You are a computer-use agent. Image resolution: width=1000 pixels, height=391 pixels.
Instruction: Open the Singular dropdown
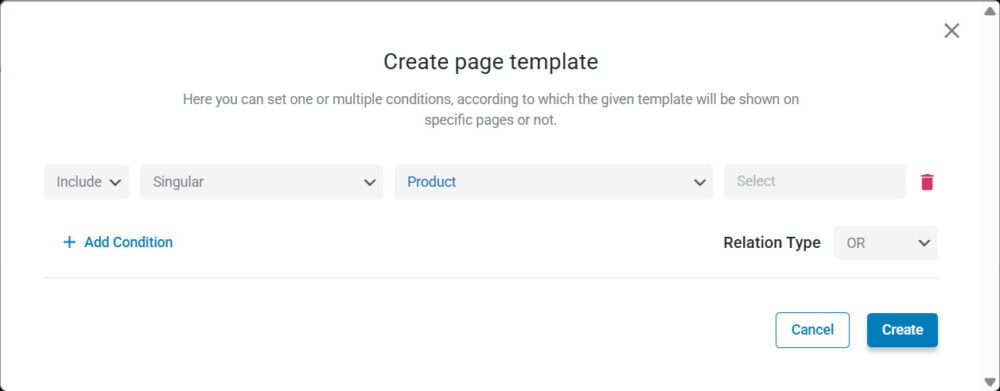pyautogui.click(x=261, y=182)
